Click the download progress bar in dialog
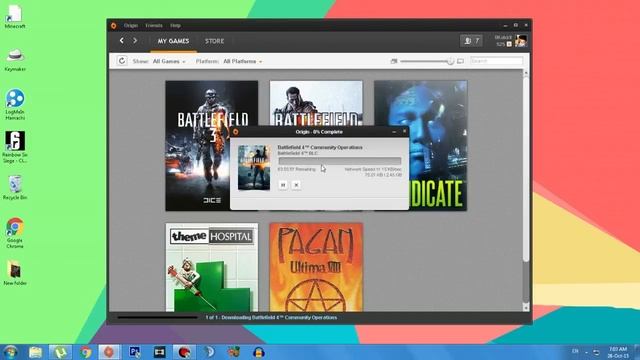 (340, 161)
